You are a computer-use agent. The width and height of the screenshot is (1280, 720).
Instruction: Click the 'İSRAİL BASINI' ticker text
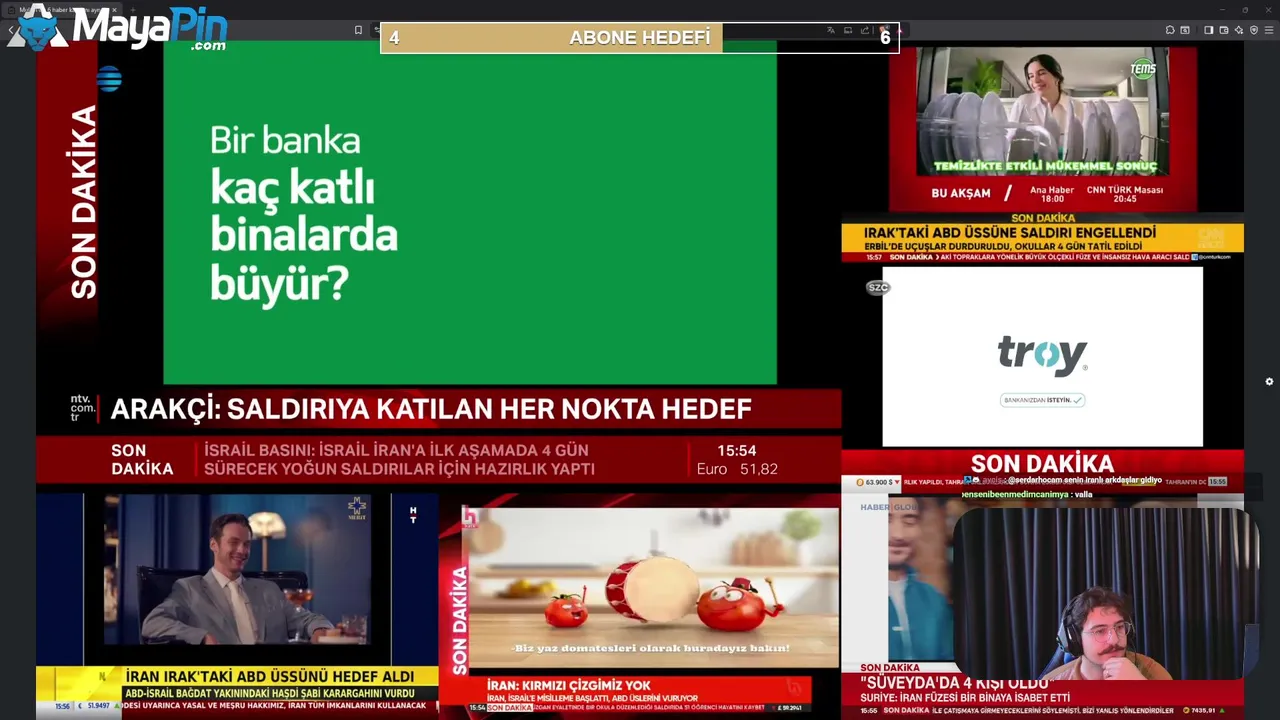coord(399,460)
